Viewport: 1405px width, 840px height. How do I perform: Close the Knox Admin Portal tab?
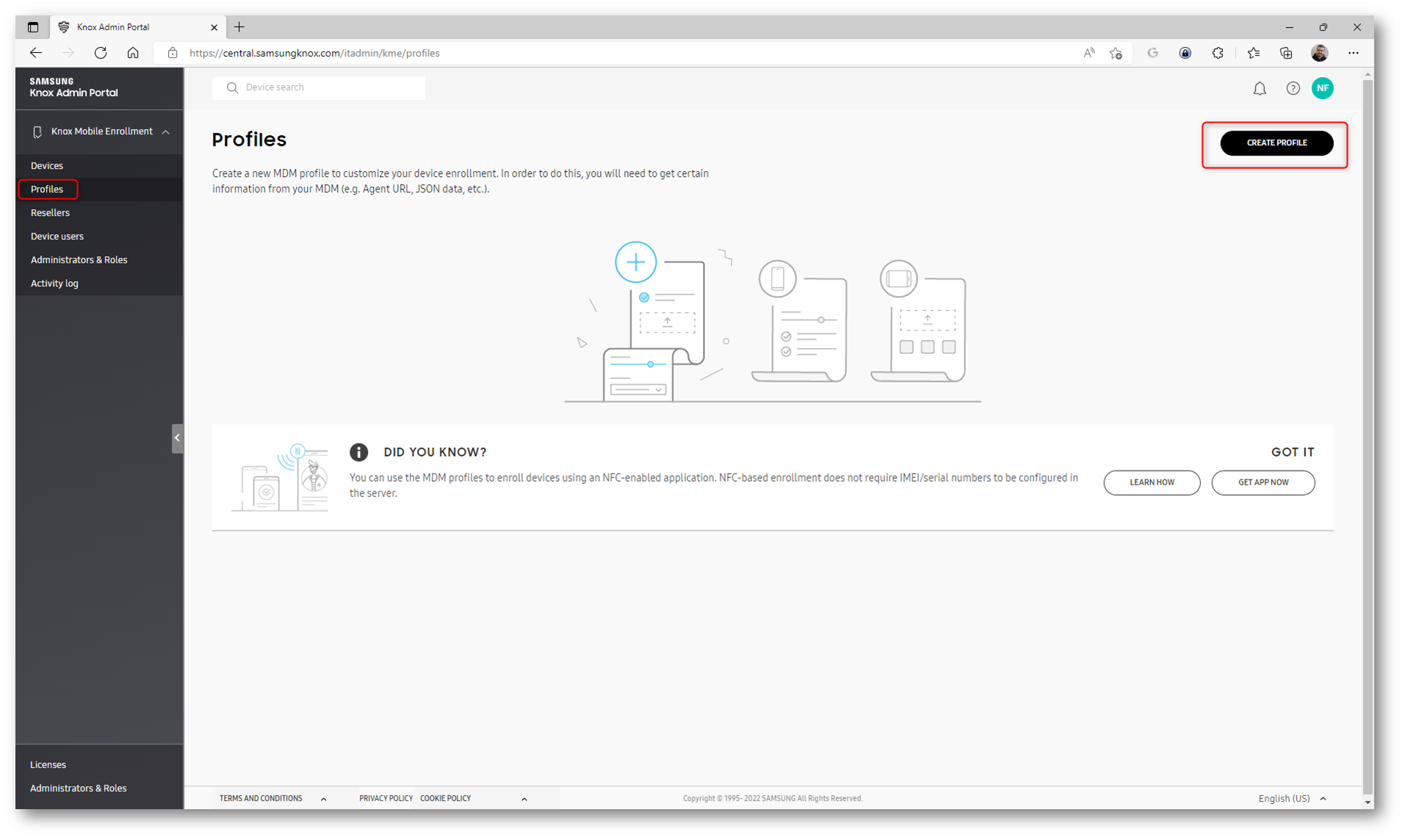click(214, 27)
